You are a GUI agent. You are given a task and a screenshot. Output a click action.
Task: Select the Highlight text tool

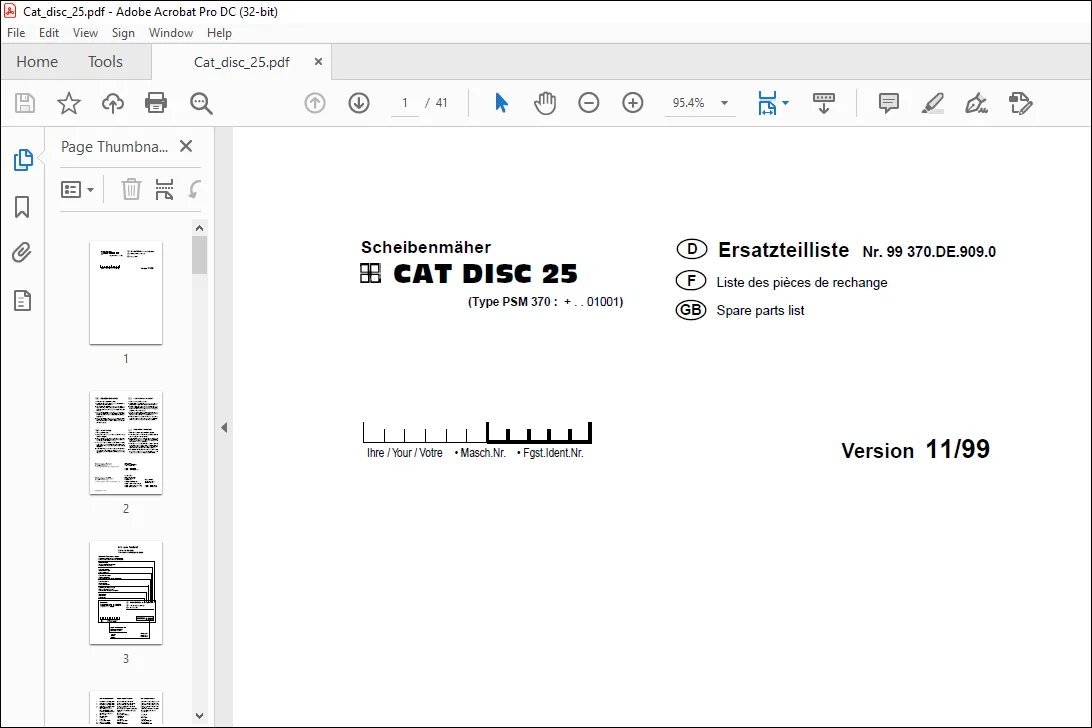(x=933, y=103)
